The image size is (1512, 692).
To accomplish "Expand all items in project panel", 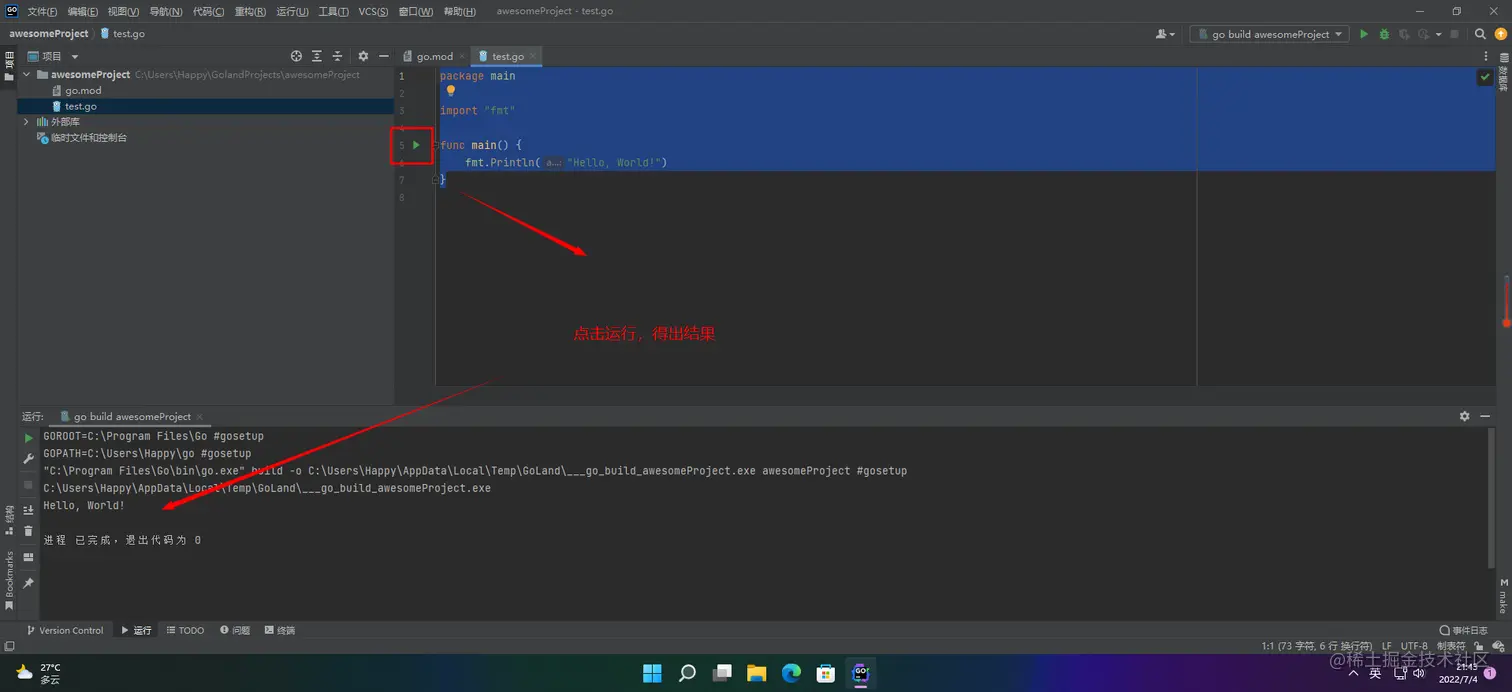I will click(x=317, y=56).
